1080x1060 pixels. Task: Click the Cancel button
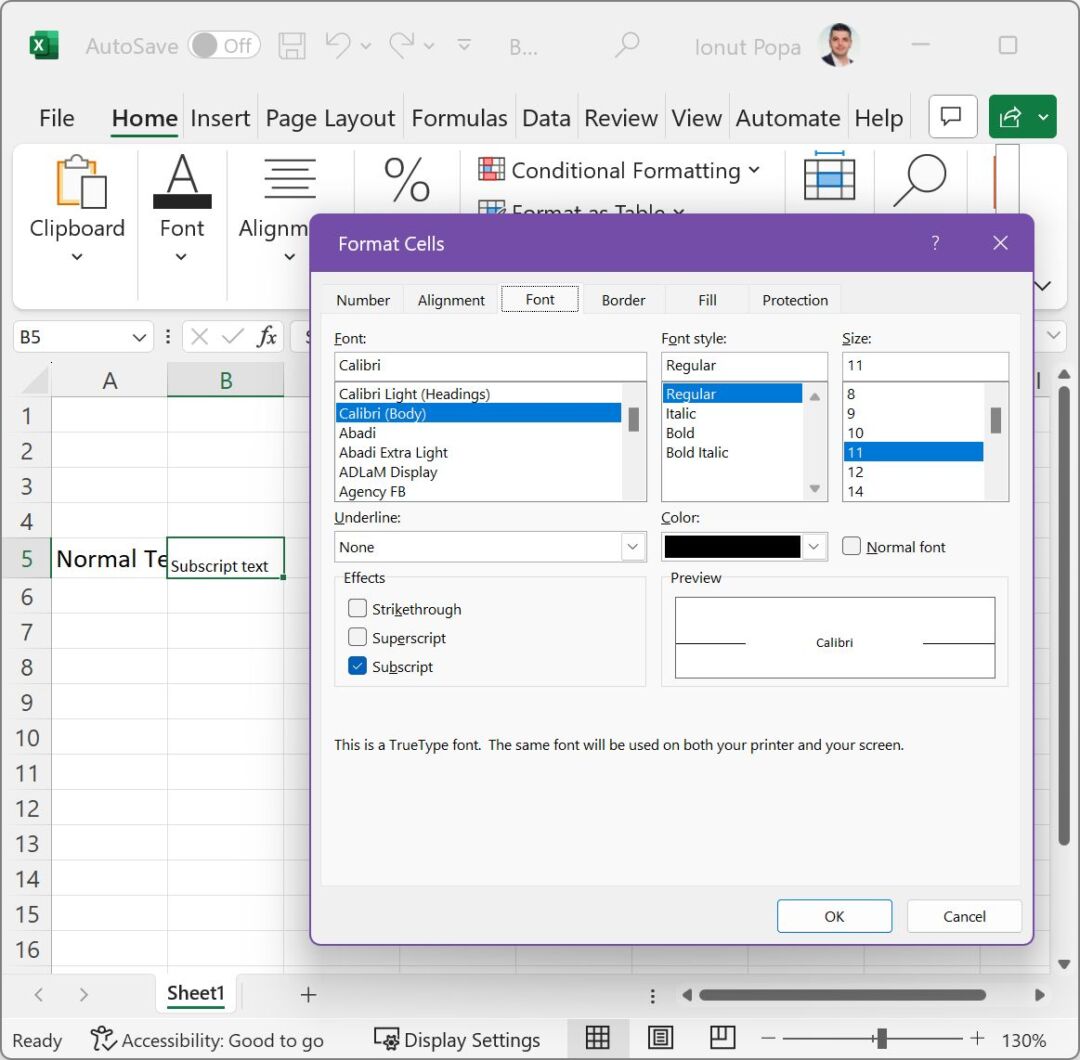(x=963, y=915)
